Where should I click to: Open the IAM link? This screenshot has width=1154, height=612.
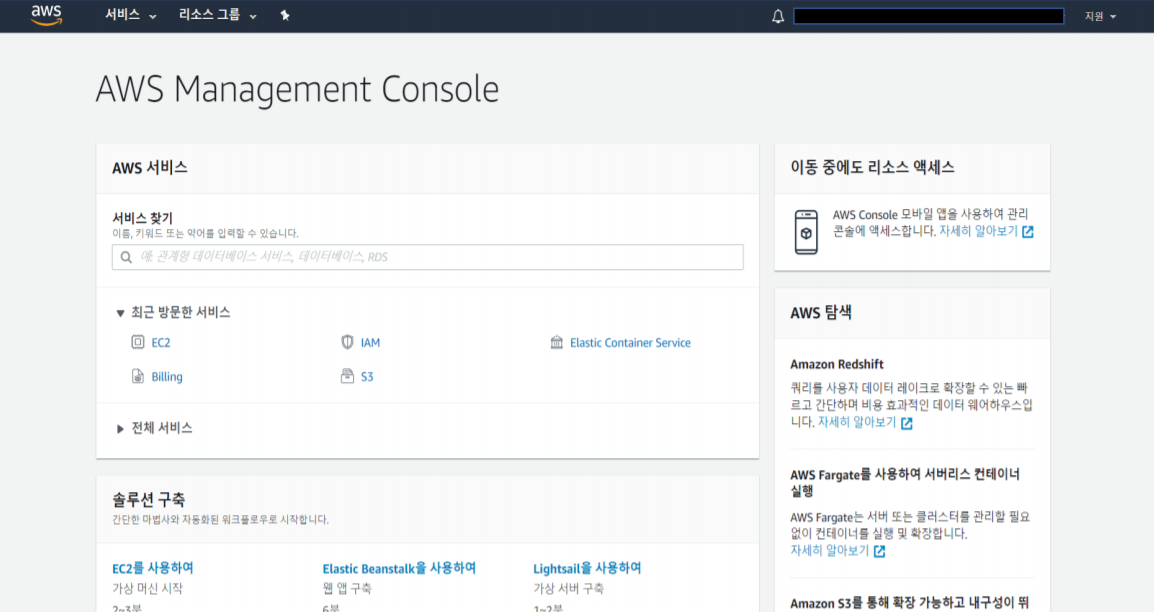[x=370, y=343]
